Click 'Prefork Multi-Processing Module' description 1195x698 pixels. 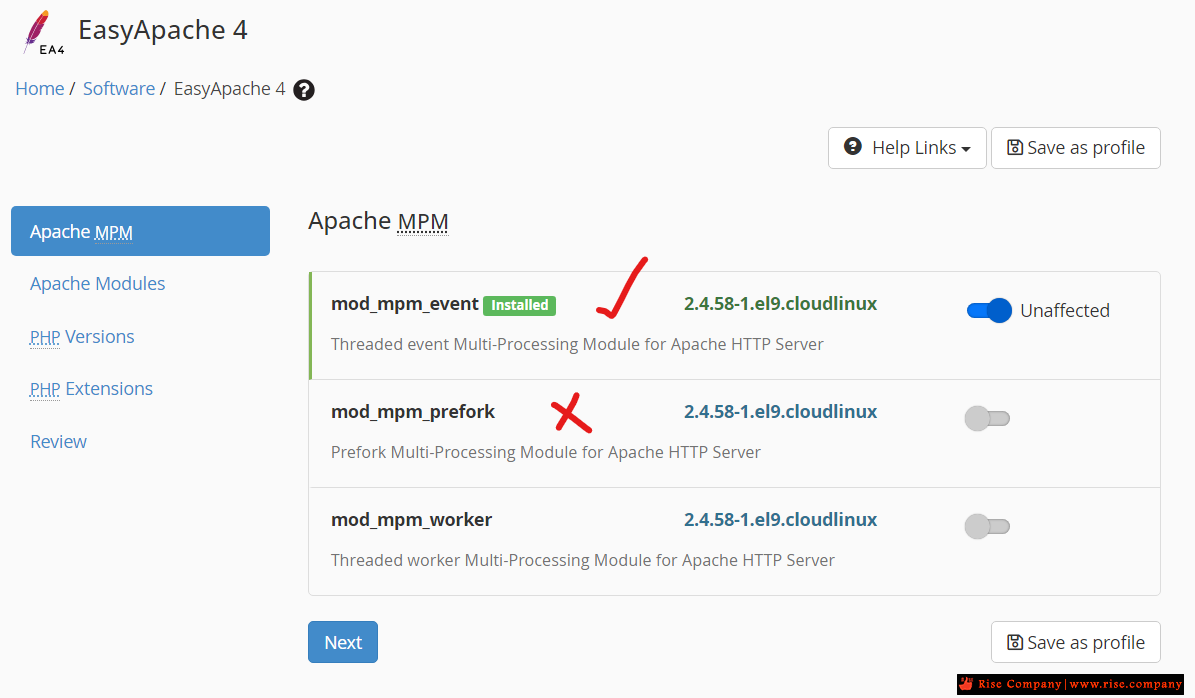tap(546, 453)
